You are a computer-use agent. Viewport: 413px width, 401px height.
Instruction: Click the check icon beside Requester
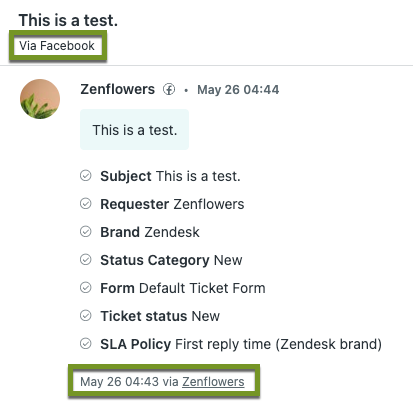click(86, 203)
